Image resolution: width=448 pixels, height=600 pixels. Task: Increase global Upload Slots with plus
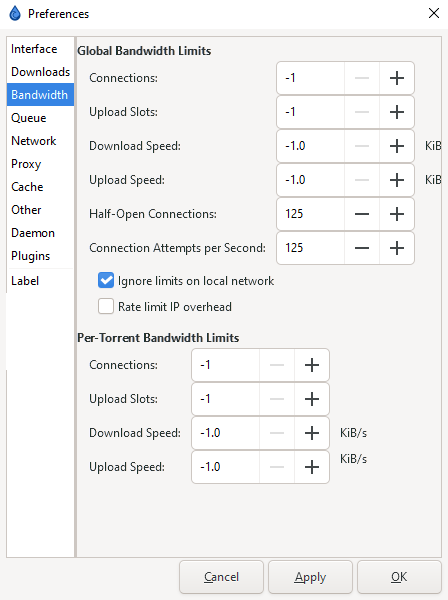tap(397, 112)
